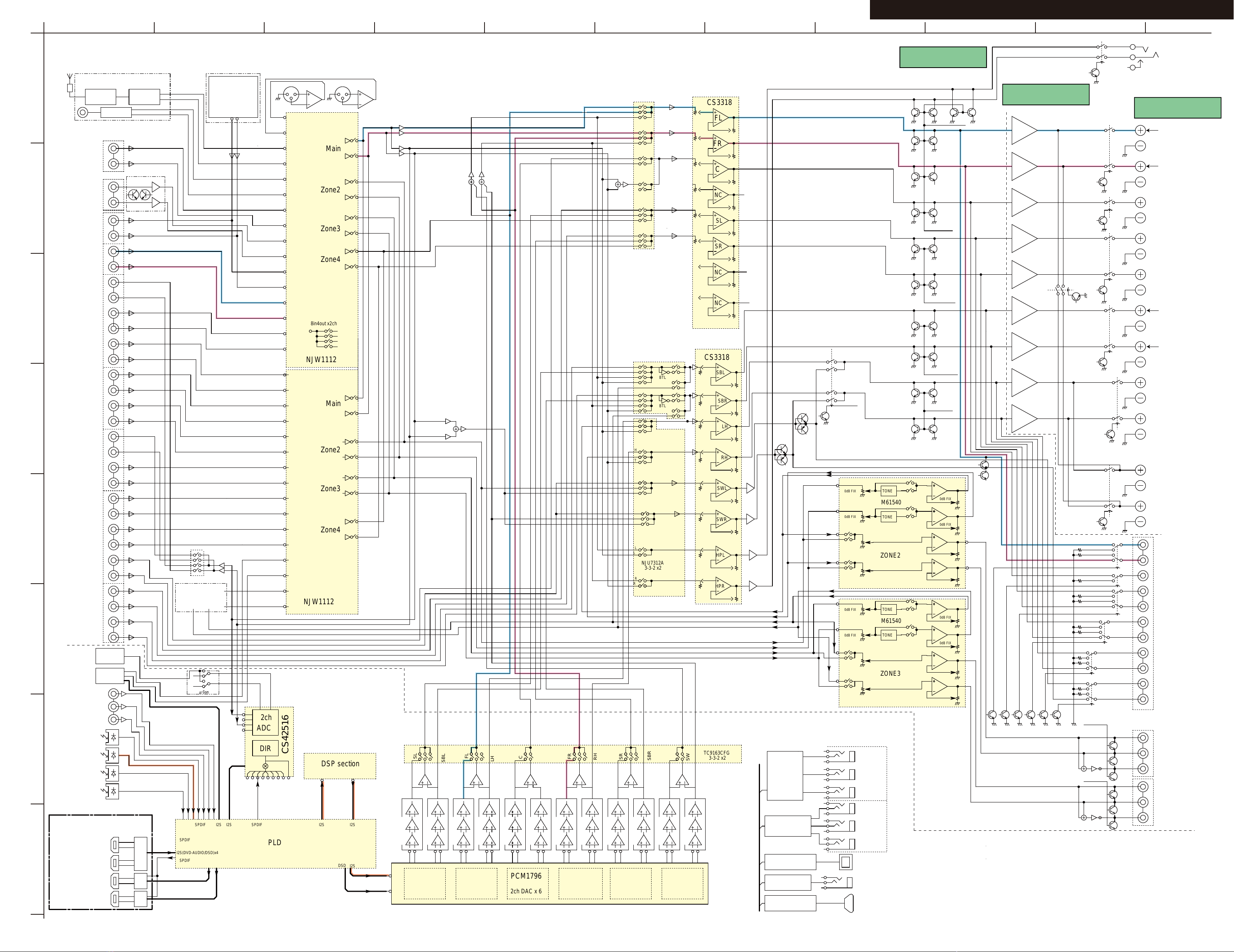Click the PLD block label
Viewport: 1234px width, 952px height.
[x=275, y=842]
